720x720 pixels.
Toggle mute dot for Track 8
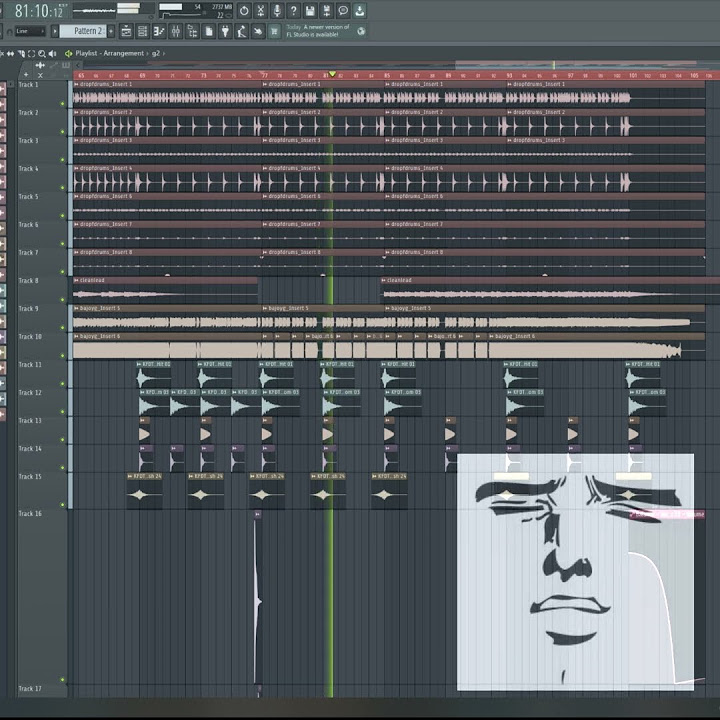click(63, 300)
